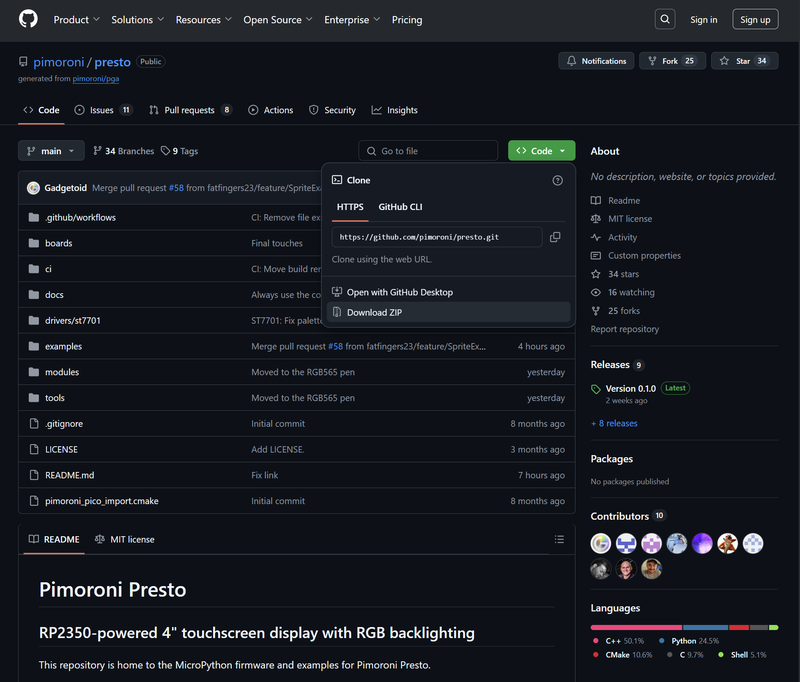Expand the Product navigation menu

76,20
